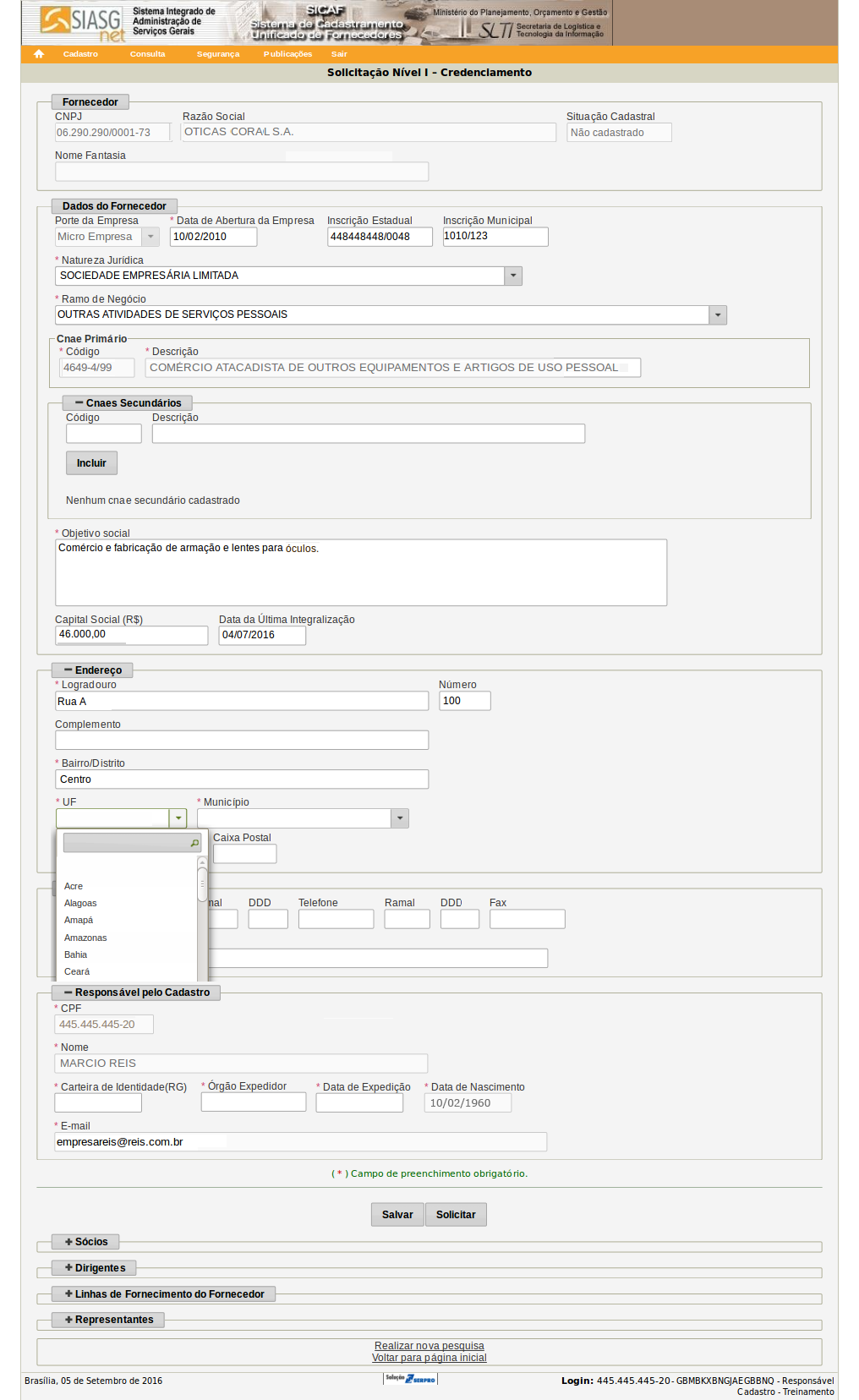Screen dimensions: 859x1400
Task: Click Sair to log out
Action: (x=339, y=54)
